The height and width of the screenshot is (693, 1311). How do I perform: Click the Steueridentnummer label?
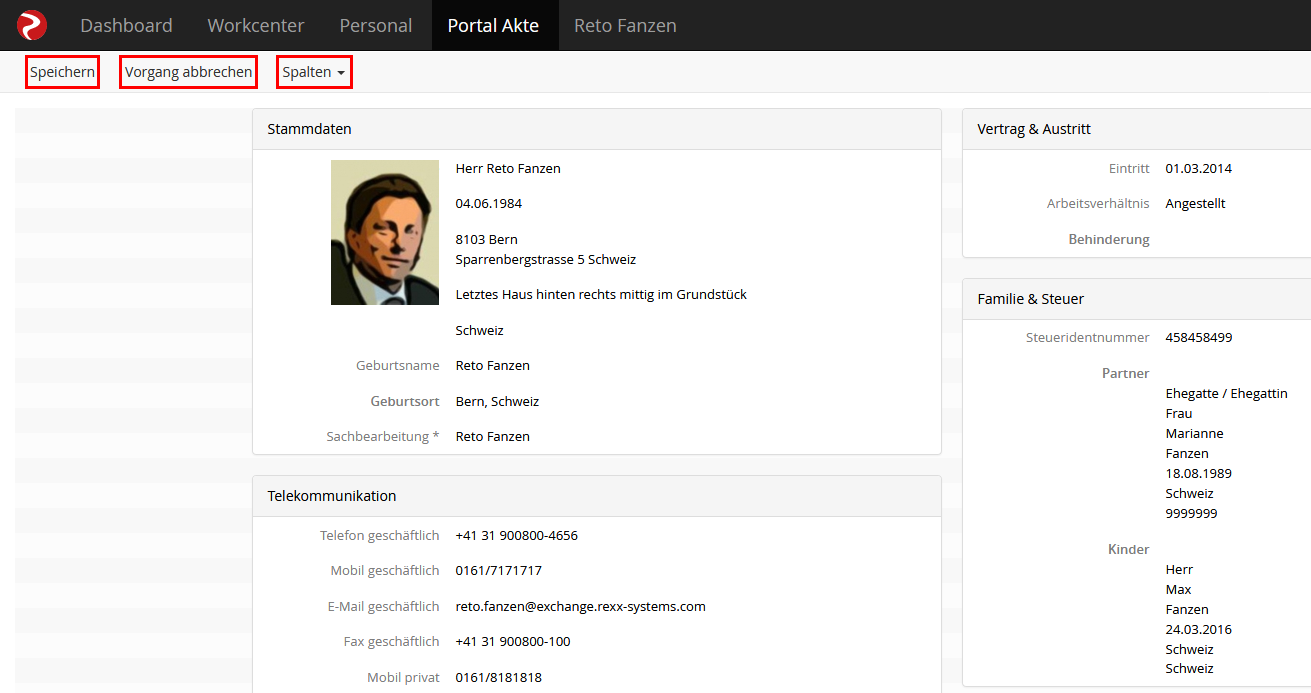[x=1088, y=337]
